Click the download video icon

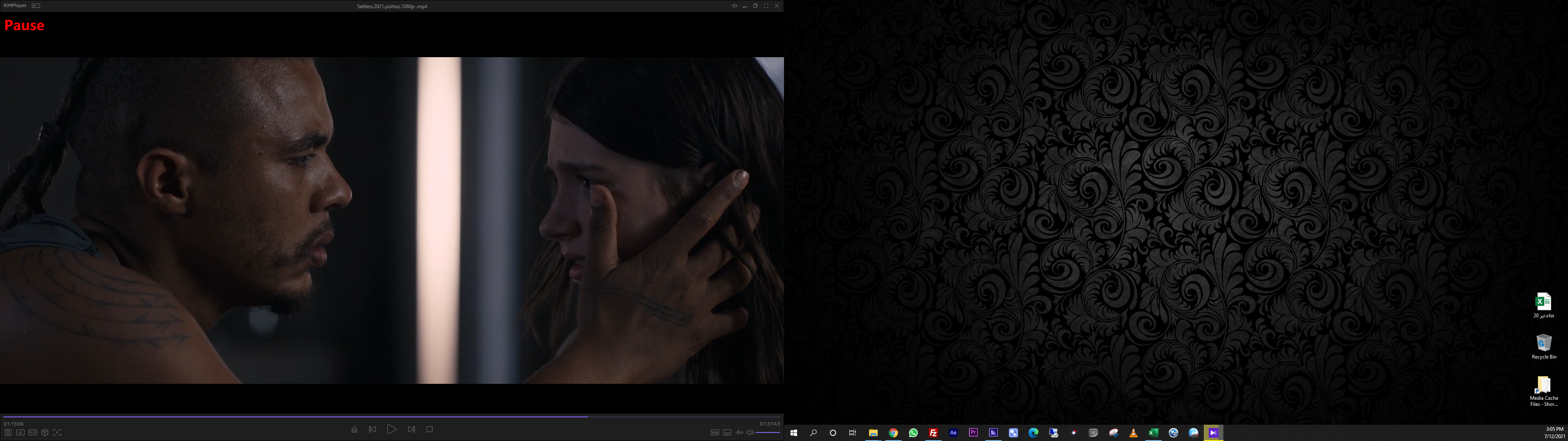20,432
